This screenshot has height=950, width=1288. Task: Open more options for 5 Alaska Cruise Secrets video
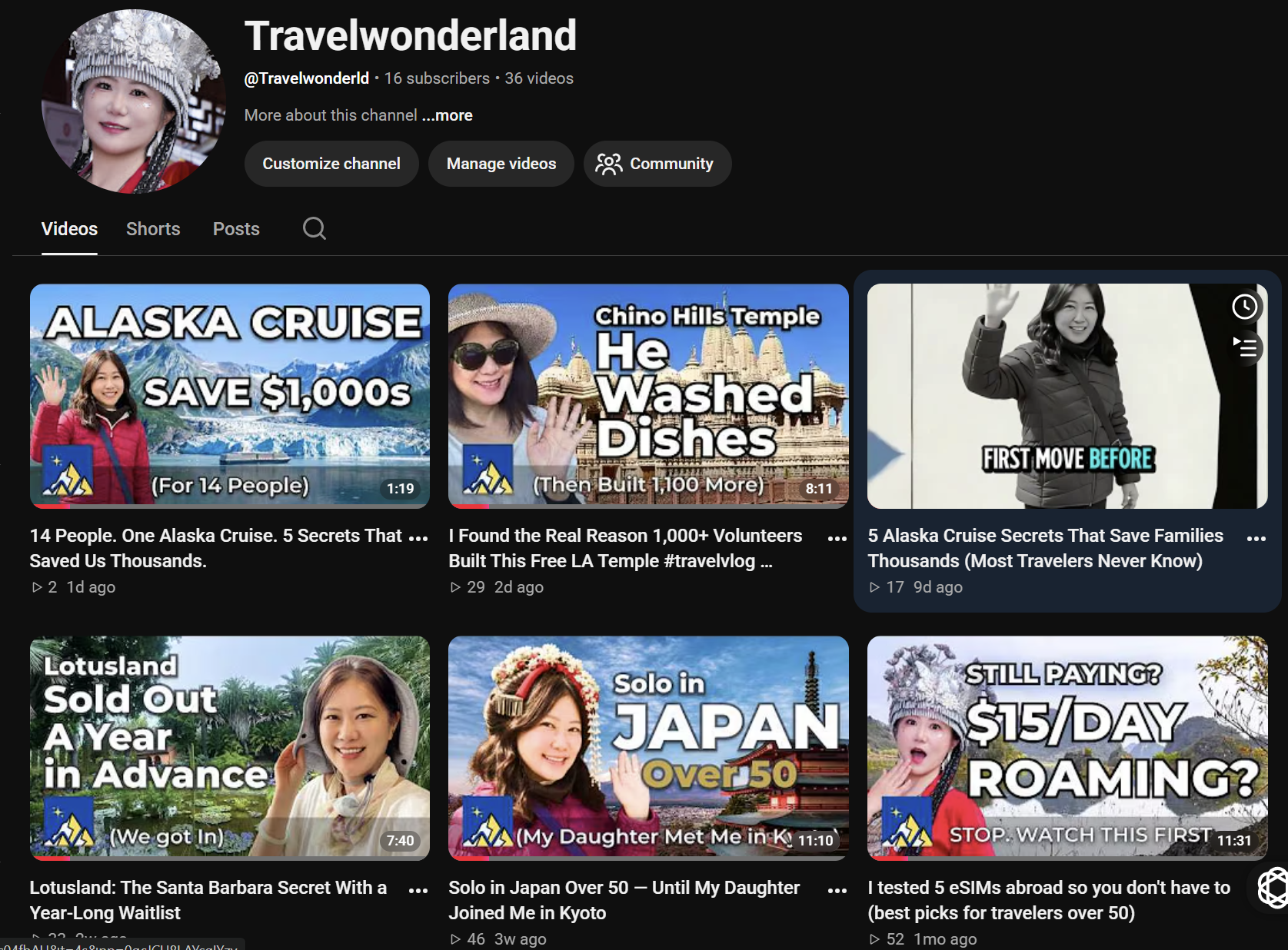coord(1256,538)
